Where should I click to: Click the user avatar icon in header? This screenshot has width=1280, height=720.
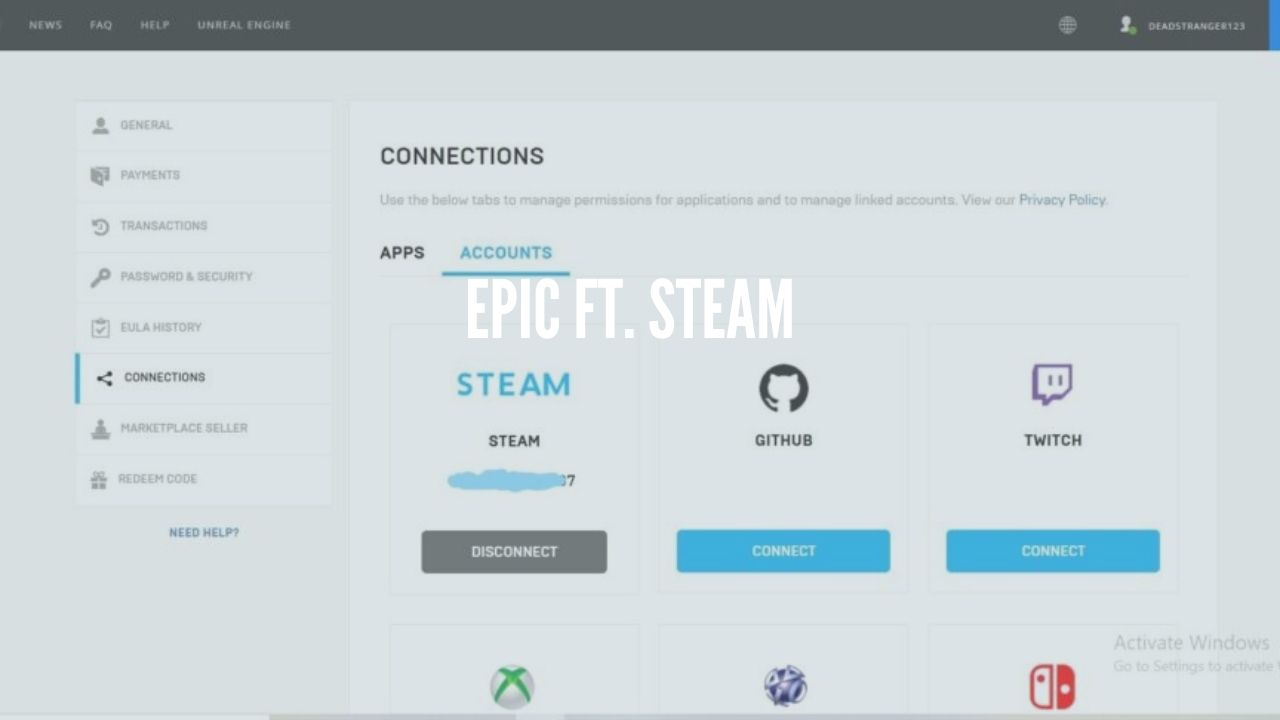[x=1128, y=25]
